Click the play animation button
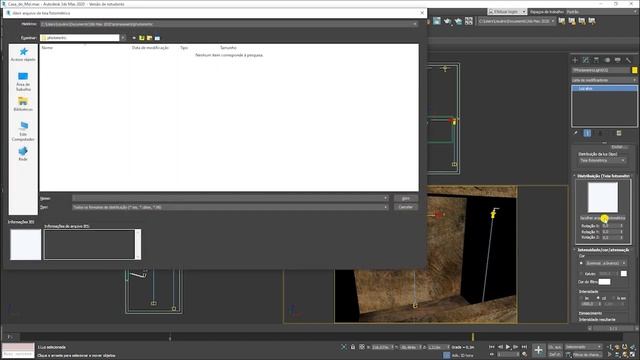The image size is (640, 360). click(x=508, y=347)
